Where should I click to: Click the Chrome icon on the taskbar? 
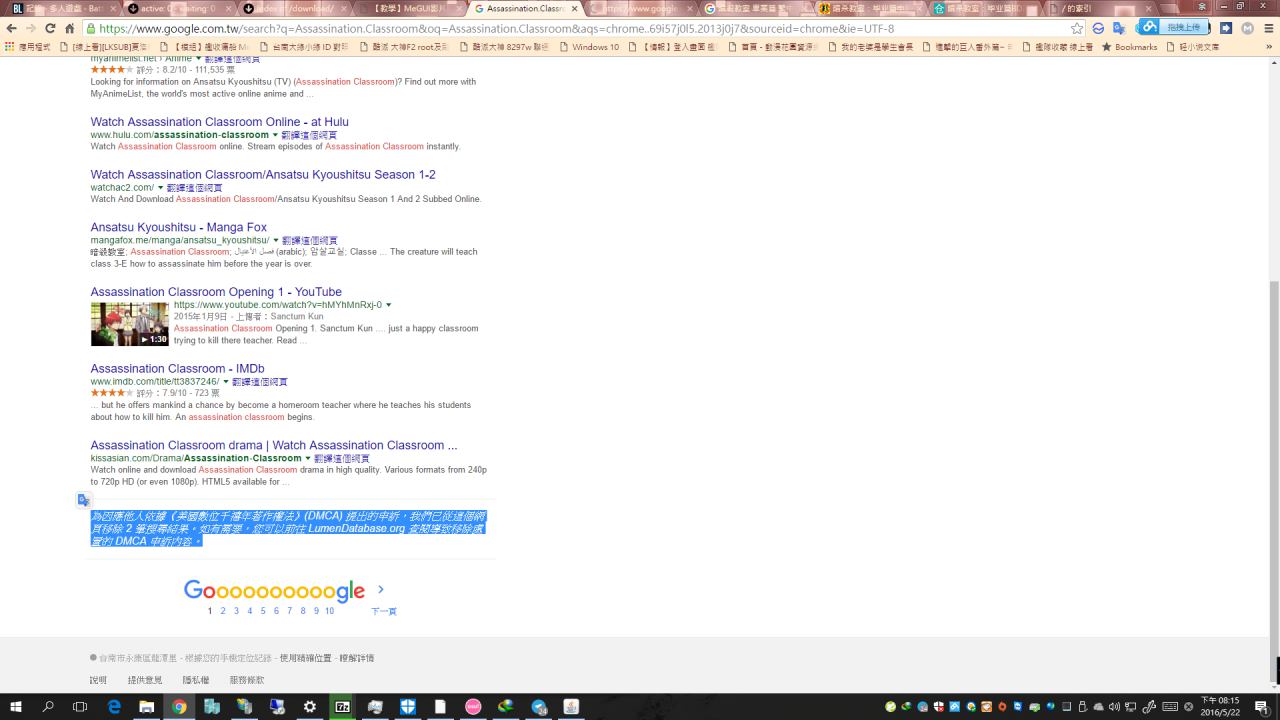click(x=179, y=707)
